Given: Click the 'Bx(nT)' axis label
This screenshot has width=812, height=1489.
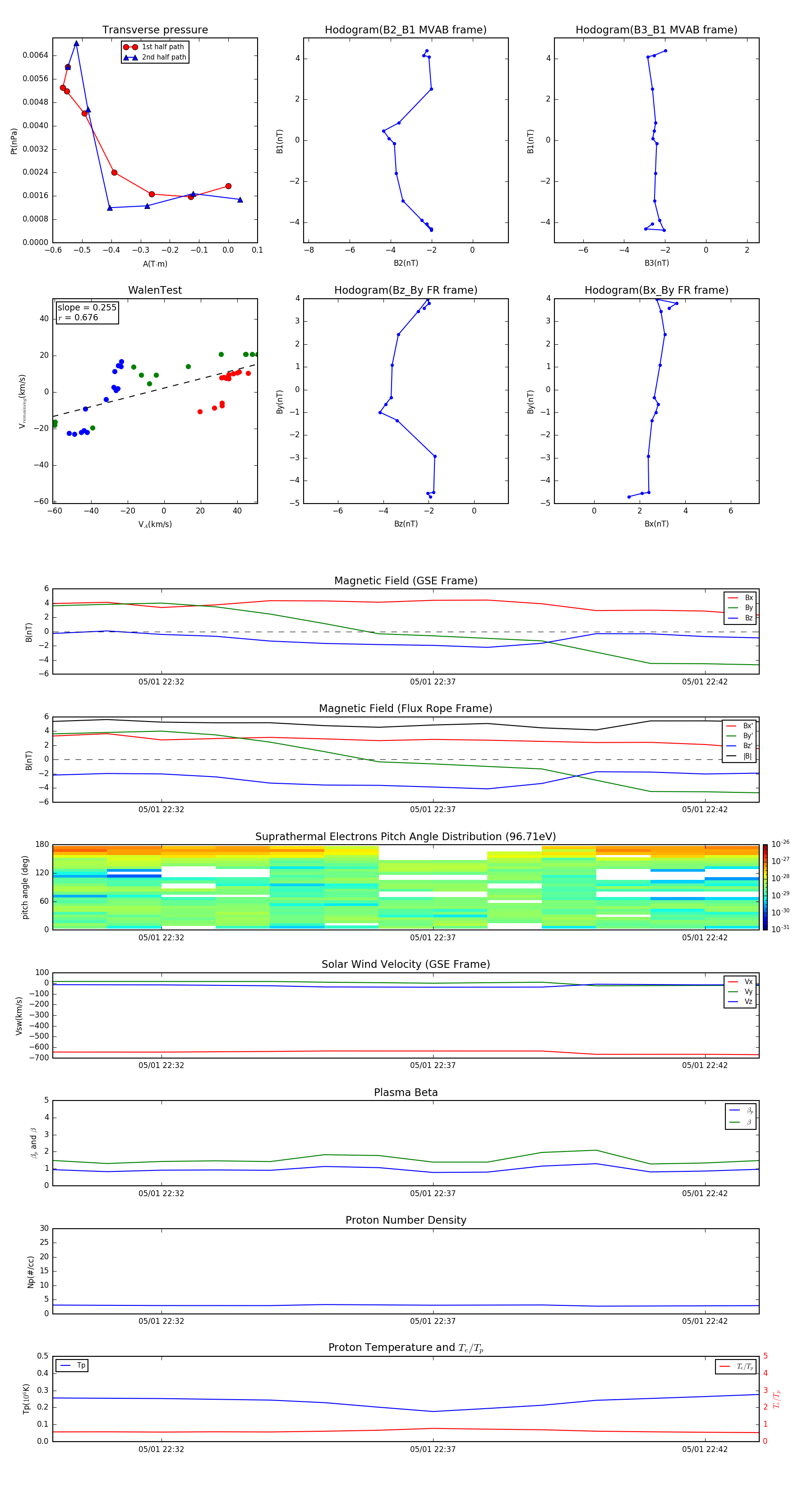Looking at the screenshot, I should [x=656, y=524].
